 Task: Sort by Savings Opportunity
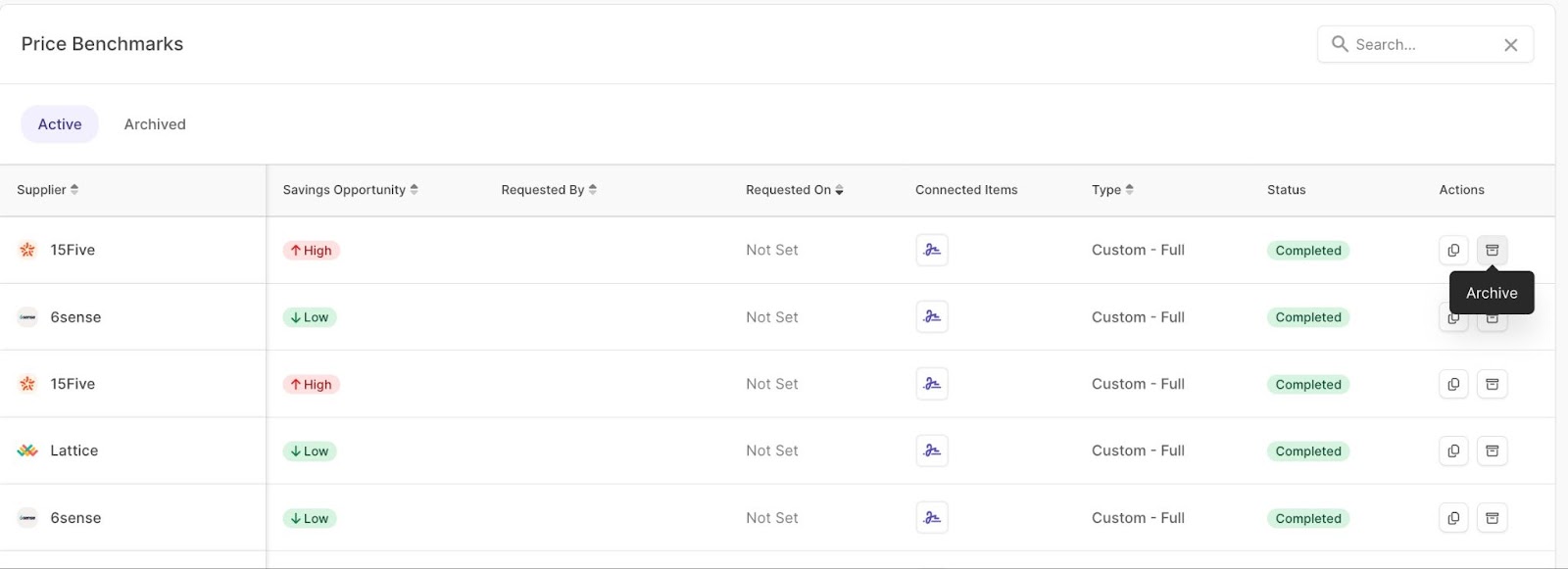point(350,190)
